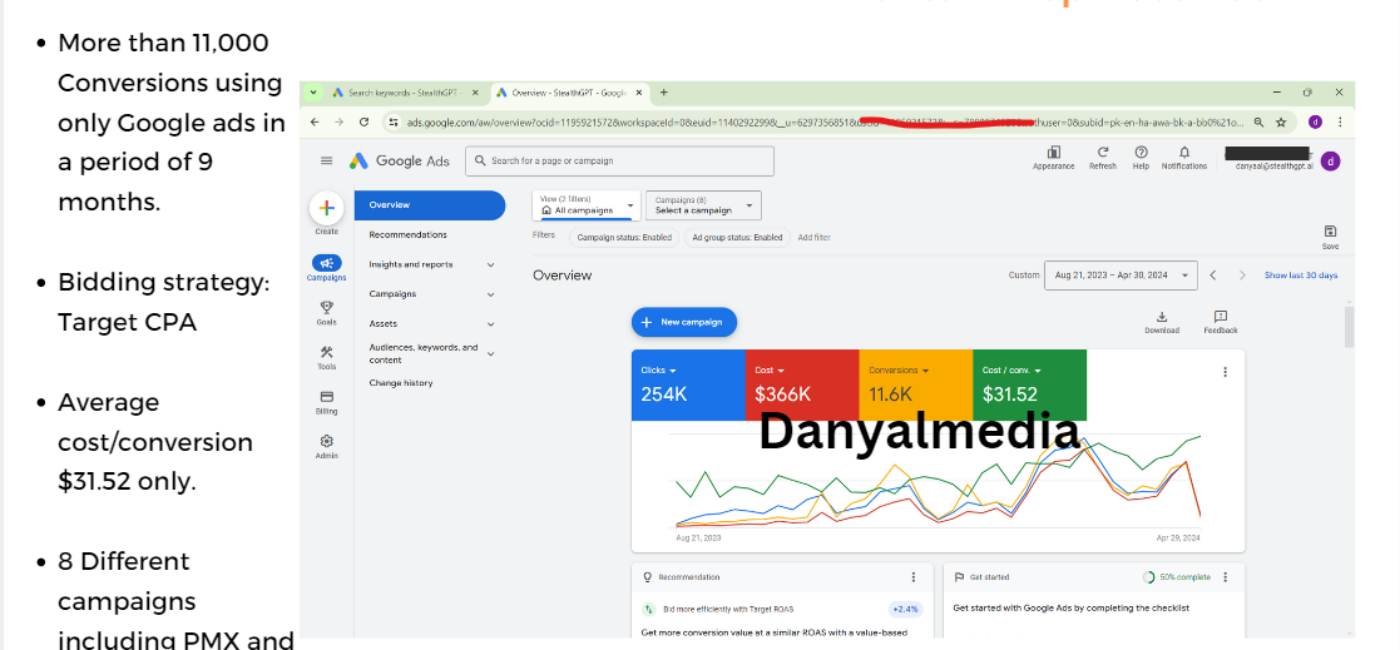Open the custom date range dropdown
Screen dimensions: 1400x650
(x=1120, y=275)
